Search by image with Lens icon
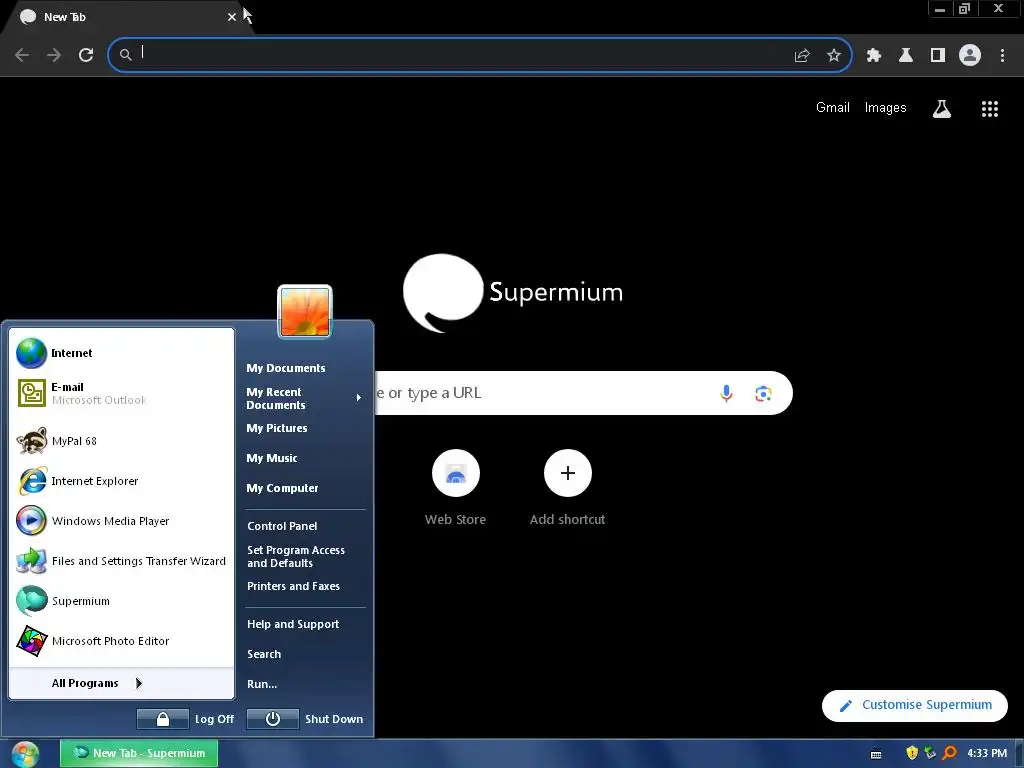The height and width of the screenshot is (768, 1024). pyautogui.click(x=763, y=394)
